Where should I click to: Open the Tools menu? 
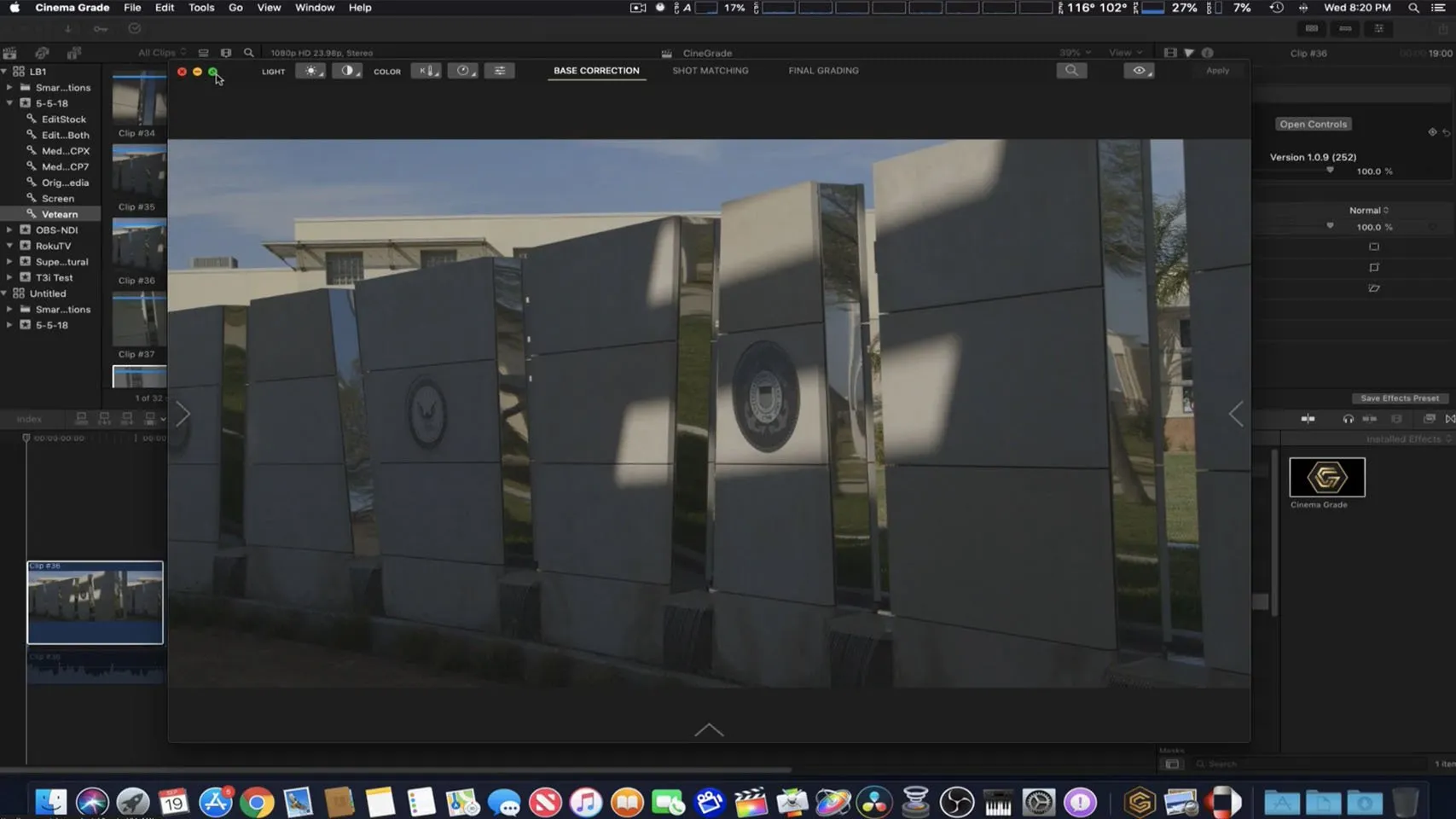(x=201, y=8)
